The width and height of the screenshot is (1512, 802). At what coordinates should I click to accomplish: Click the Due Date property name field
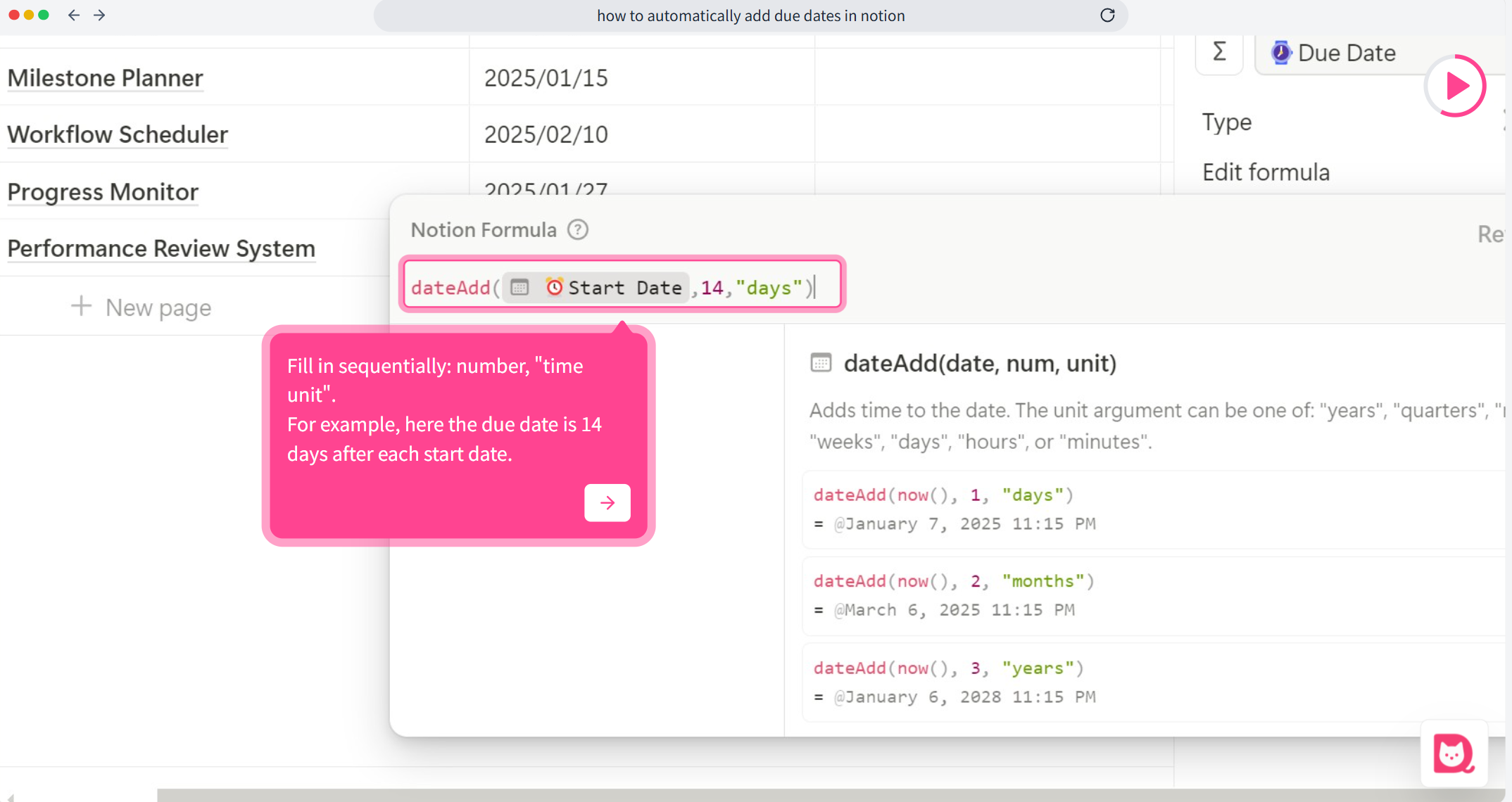1380,53
